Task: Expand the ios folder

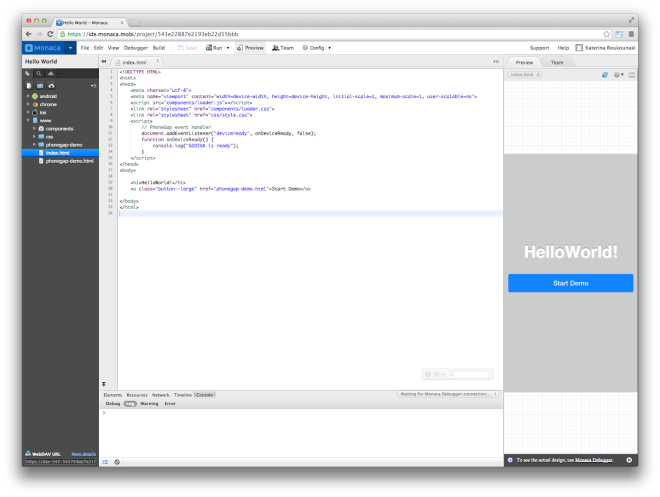Action: (x=28, y=112)
